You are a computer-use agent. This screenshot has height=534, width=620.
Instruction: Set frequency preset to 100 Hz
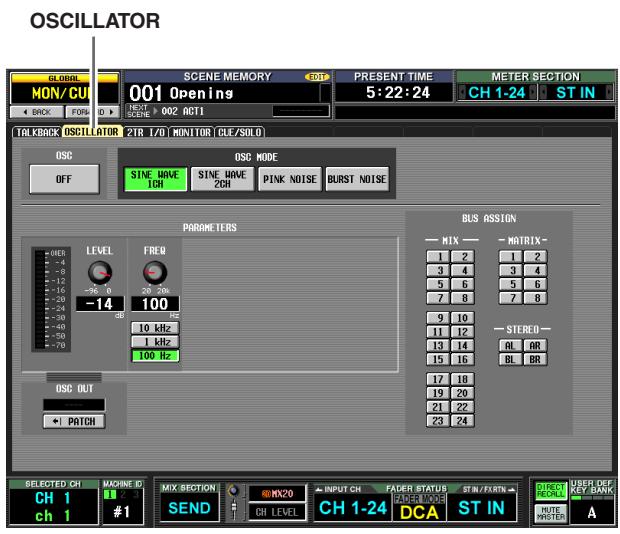155,356
